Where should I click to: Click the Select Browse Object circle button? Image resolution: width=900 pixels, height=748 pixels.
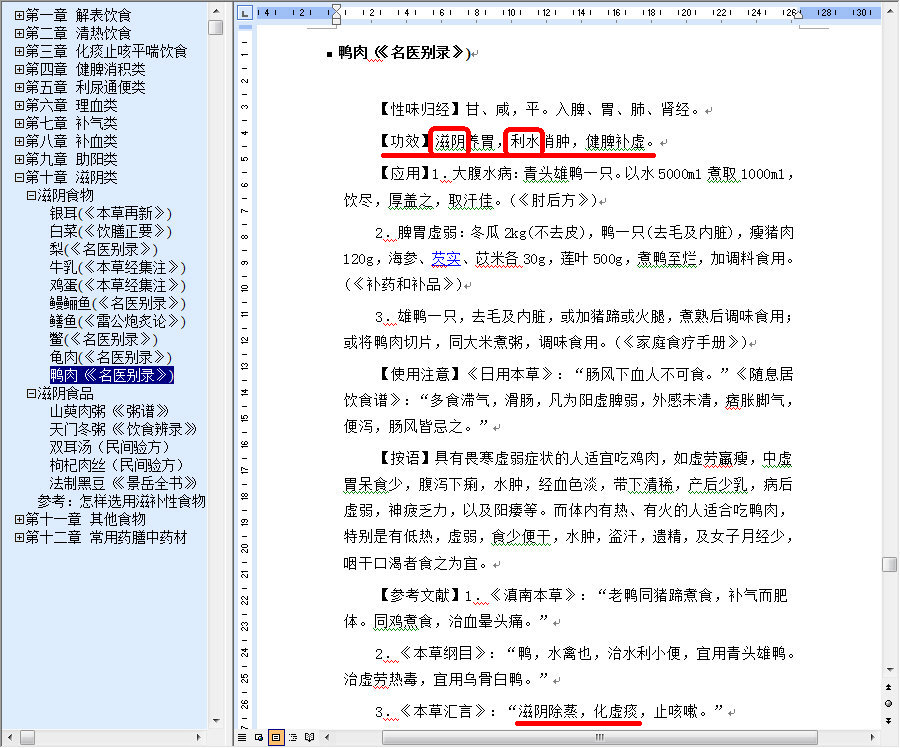[889, 703]
